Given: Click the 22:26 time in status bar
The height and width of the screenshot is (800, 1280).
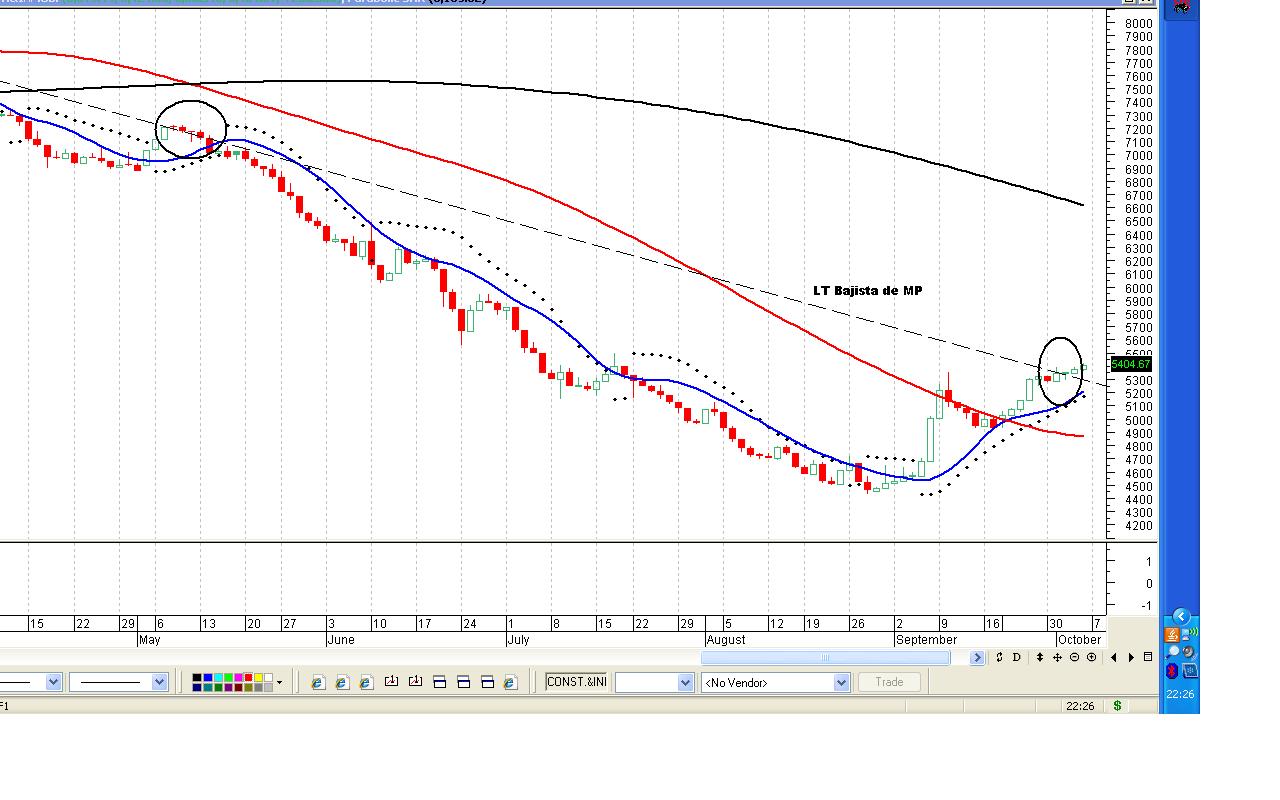Looking at the screenshot, I should (x=1080, y=706).
